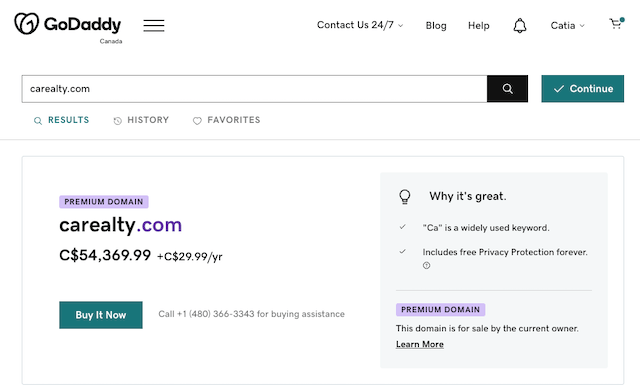Click the Why it's great heading
This screenshot has height=392, width=640.
pos(468,196)
